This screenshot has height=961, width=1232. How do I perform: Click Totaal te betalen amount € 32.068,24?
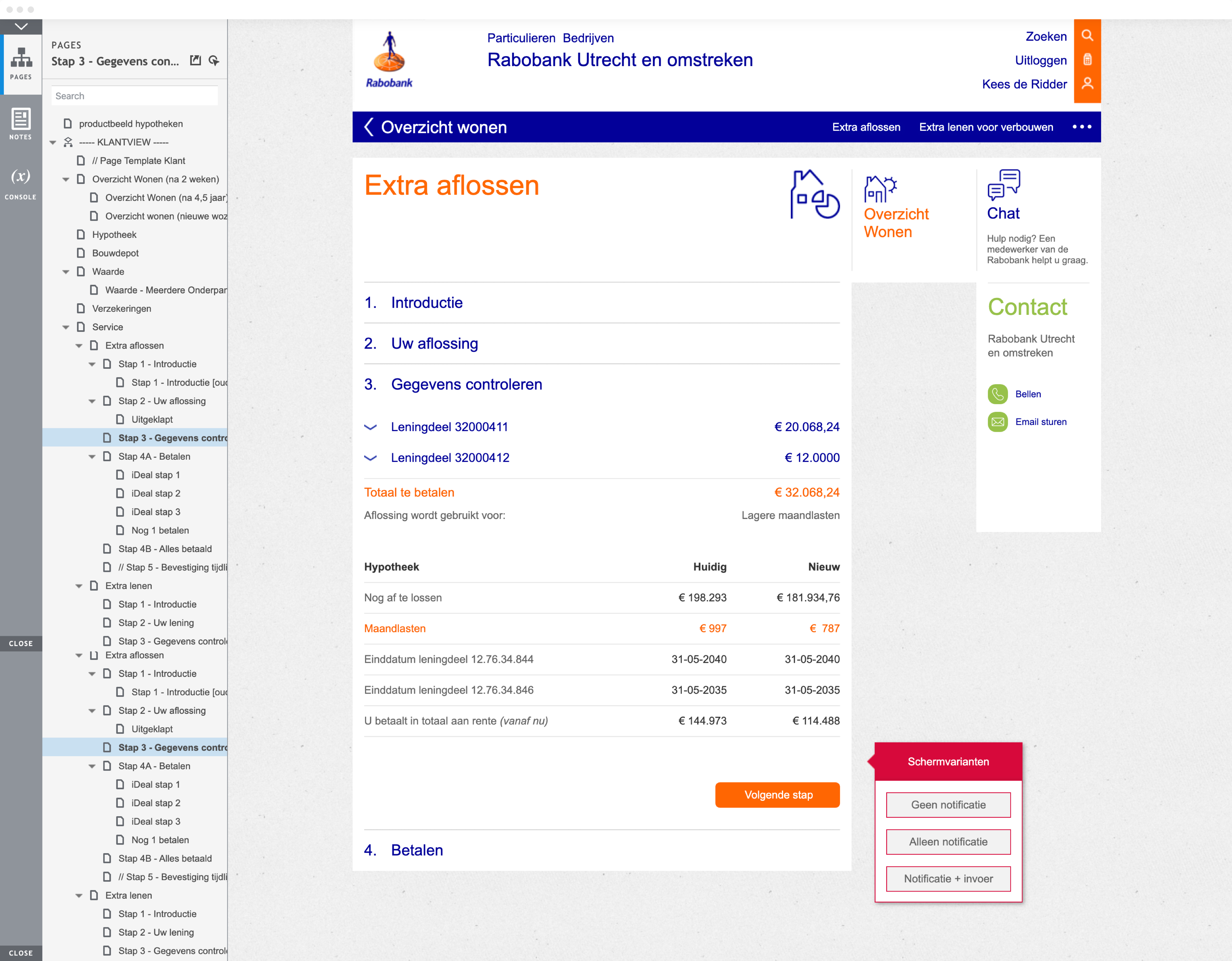tap(807, 492)
